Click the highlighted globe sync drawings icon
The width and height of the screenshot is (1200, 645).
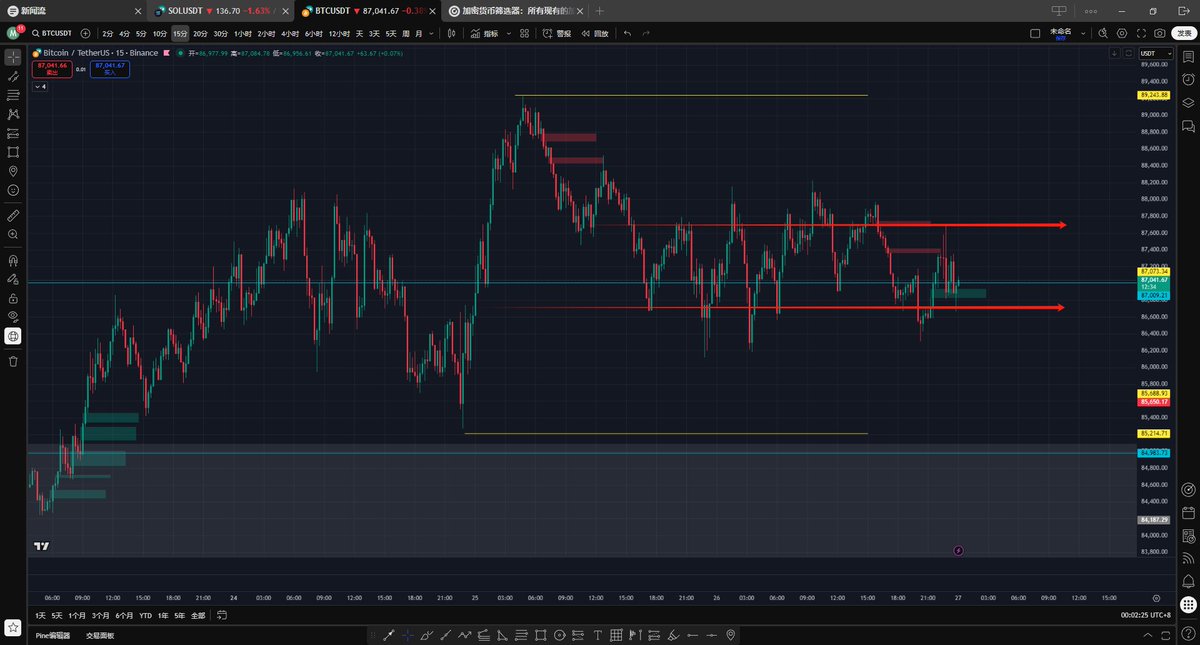(x=13, y=336)
